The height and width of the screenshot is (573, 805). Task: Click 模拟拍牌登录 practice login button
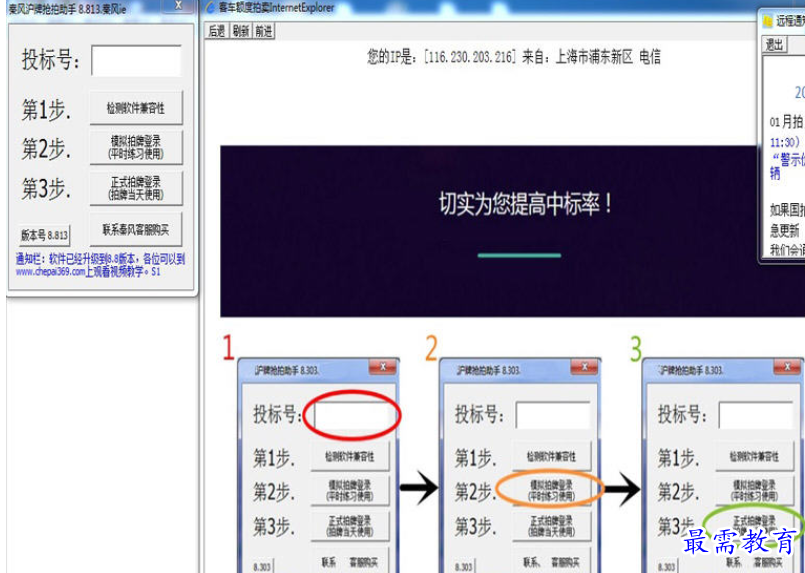pyautogui.click(x=136, y=147)
